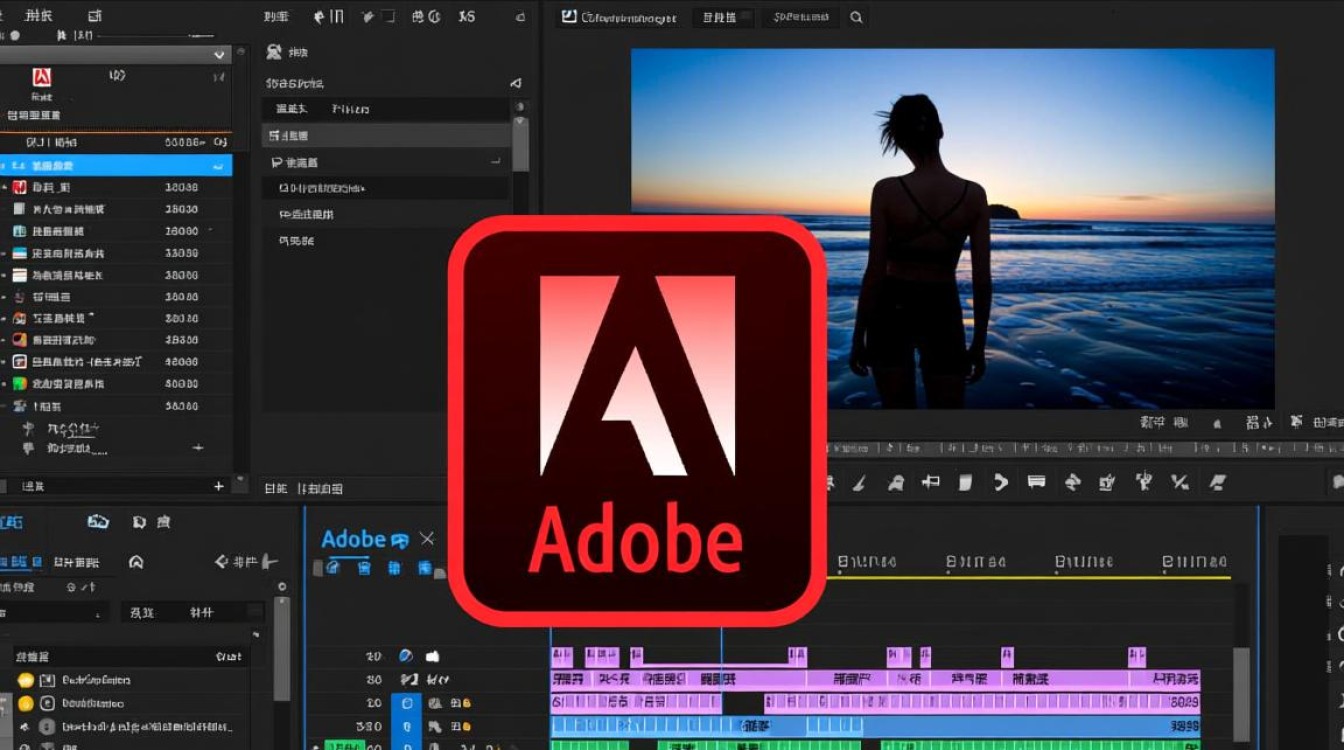Collapse the chevron on the highlighted blue row
The height and width of the screenshot is (750, 1344).
[219, 166]
